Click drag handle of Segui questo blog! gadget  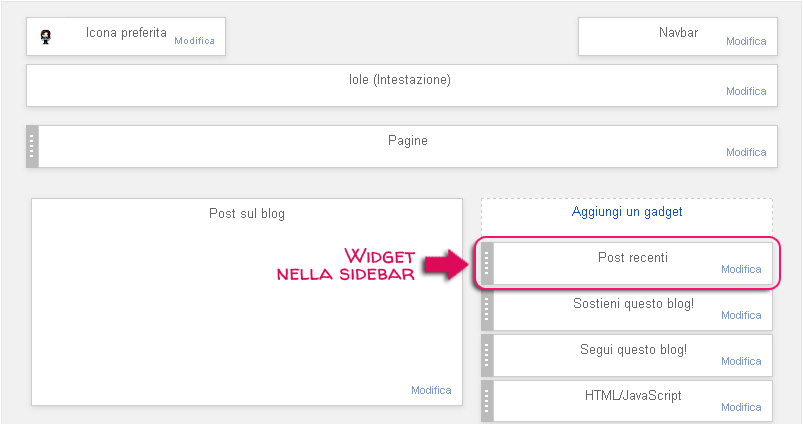tap(487, 355)
